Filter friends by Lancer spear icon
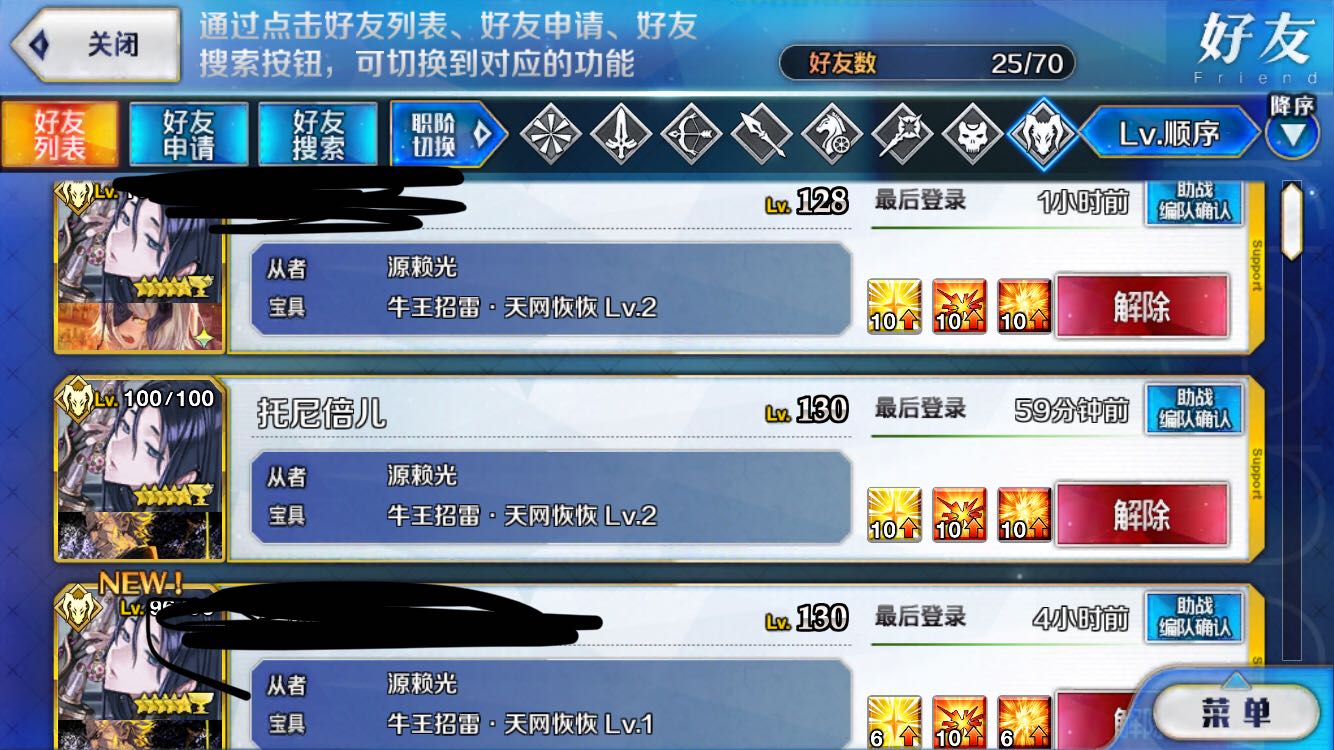Screen dimensions: 1334x750 tap(761, 133)
